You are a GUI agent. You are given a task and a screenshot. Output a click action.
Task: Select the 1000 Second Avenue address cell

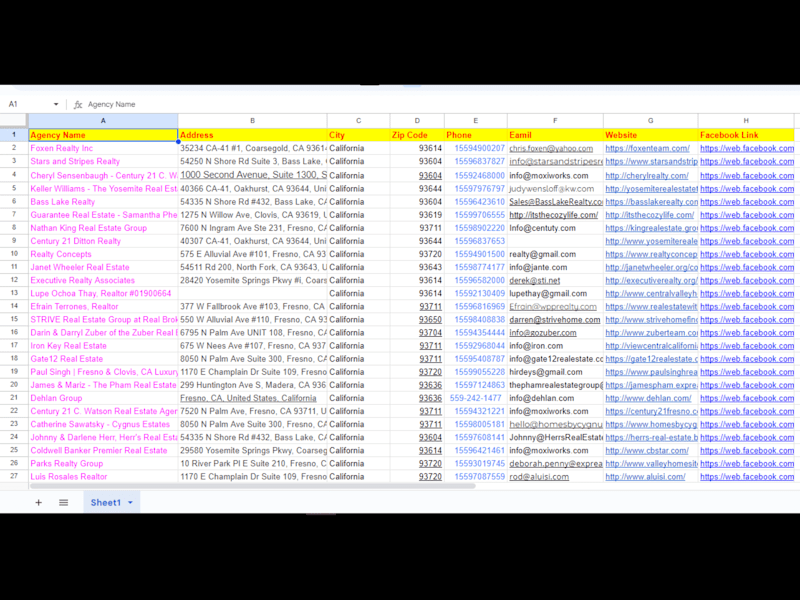point(253,175)
